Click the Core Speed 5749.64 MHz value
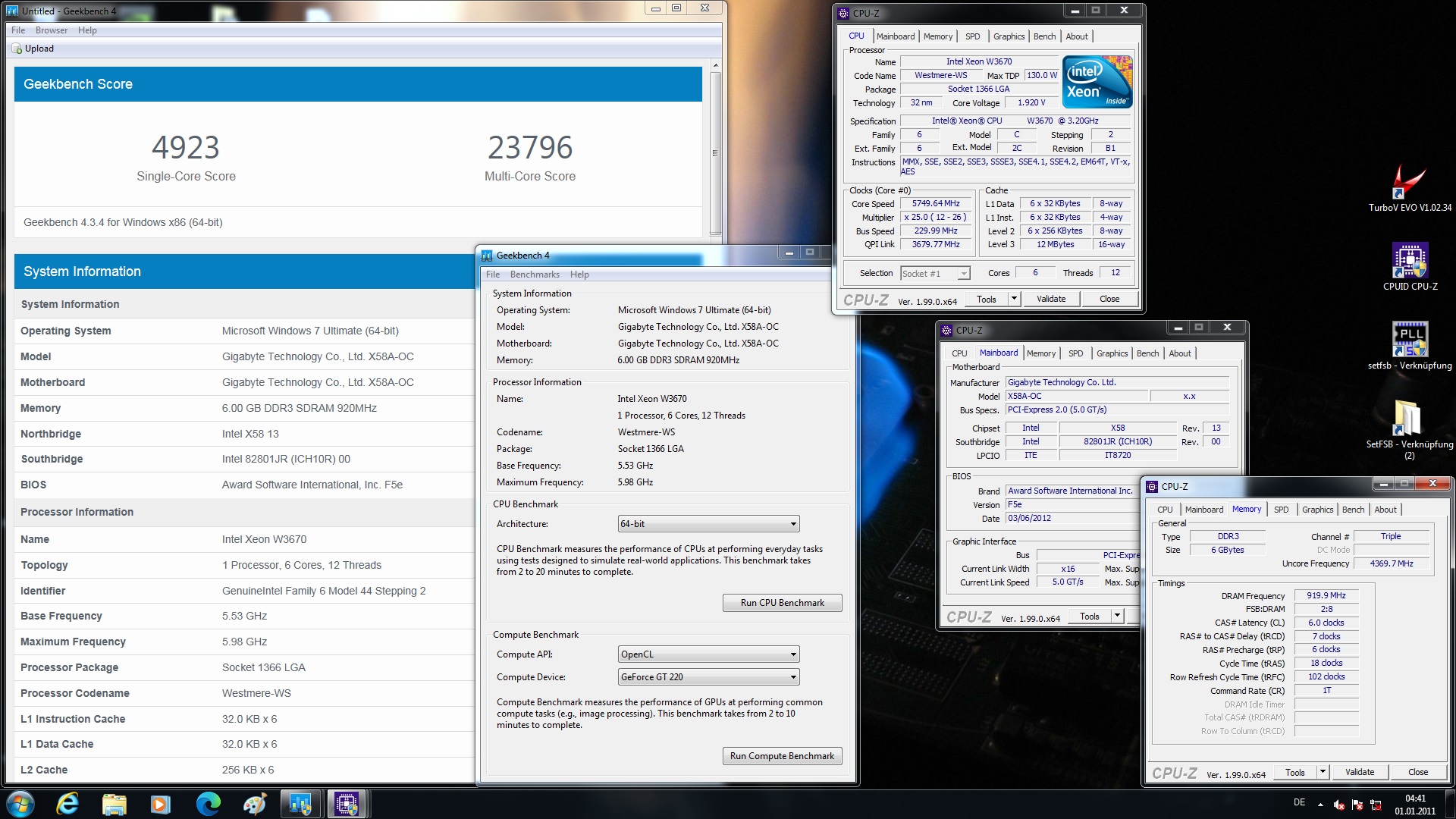The image size is (1456, 819). pos(936,203)
